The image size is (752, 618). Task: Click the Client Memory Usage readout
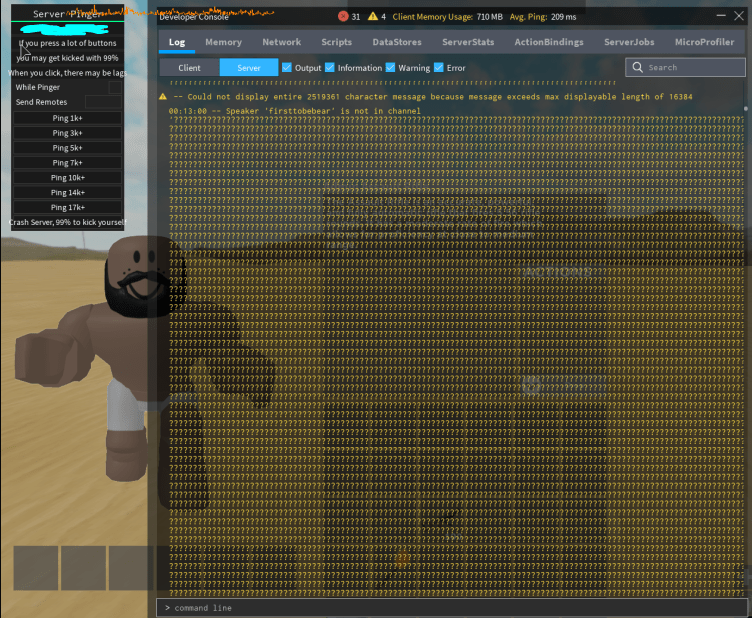(x=447, y=17)
